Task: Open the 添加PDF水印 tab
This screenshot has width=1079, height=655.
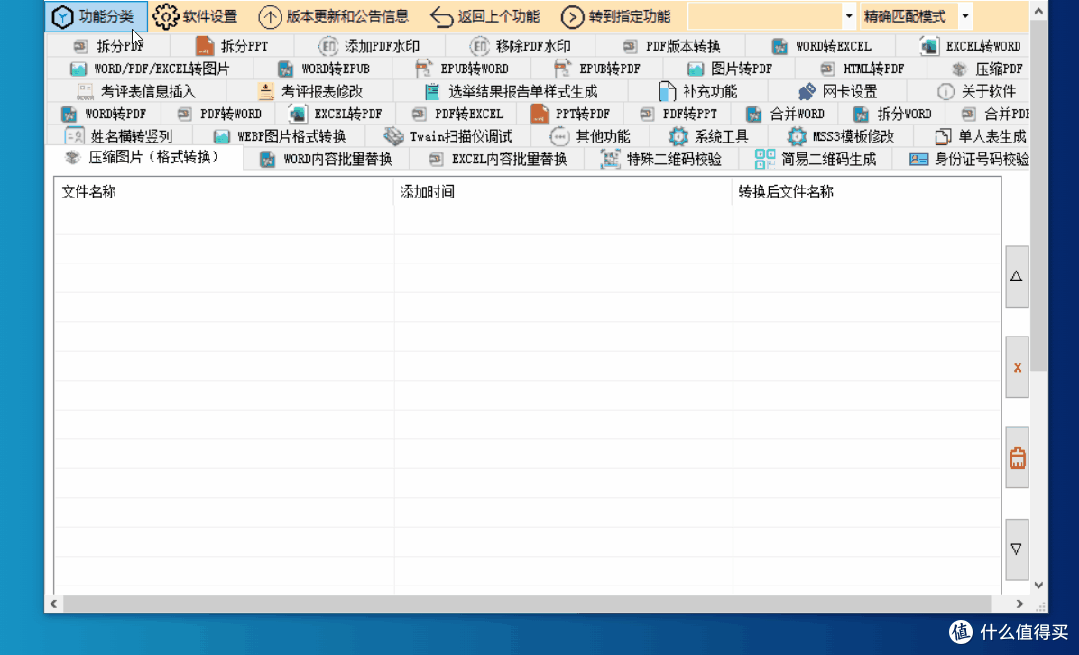Action: pos(370,46)
